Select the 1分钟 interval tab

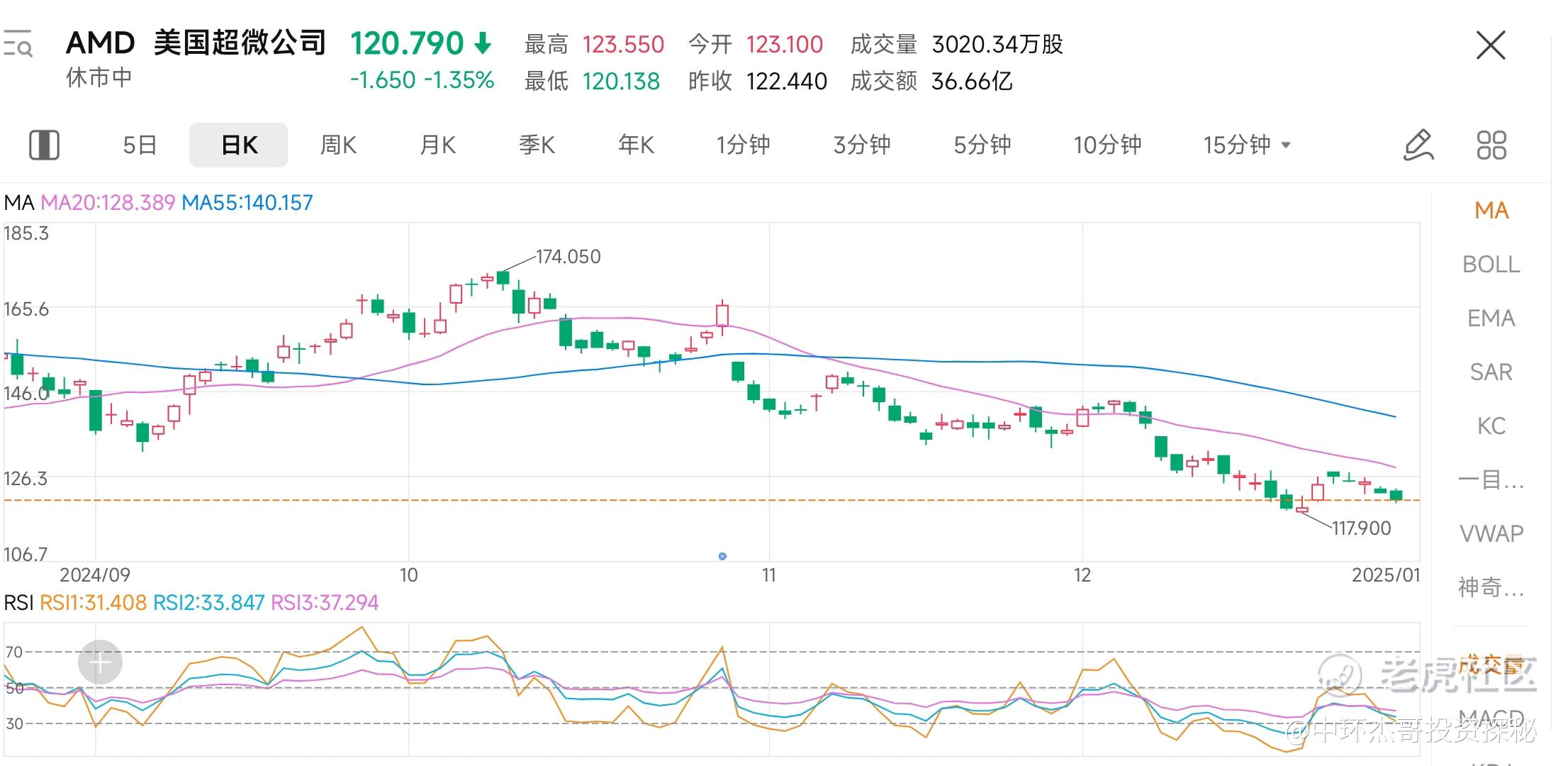(743, 145)
